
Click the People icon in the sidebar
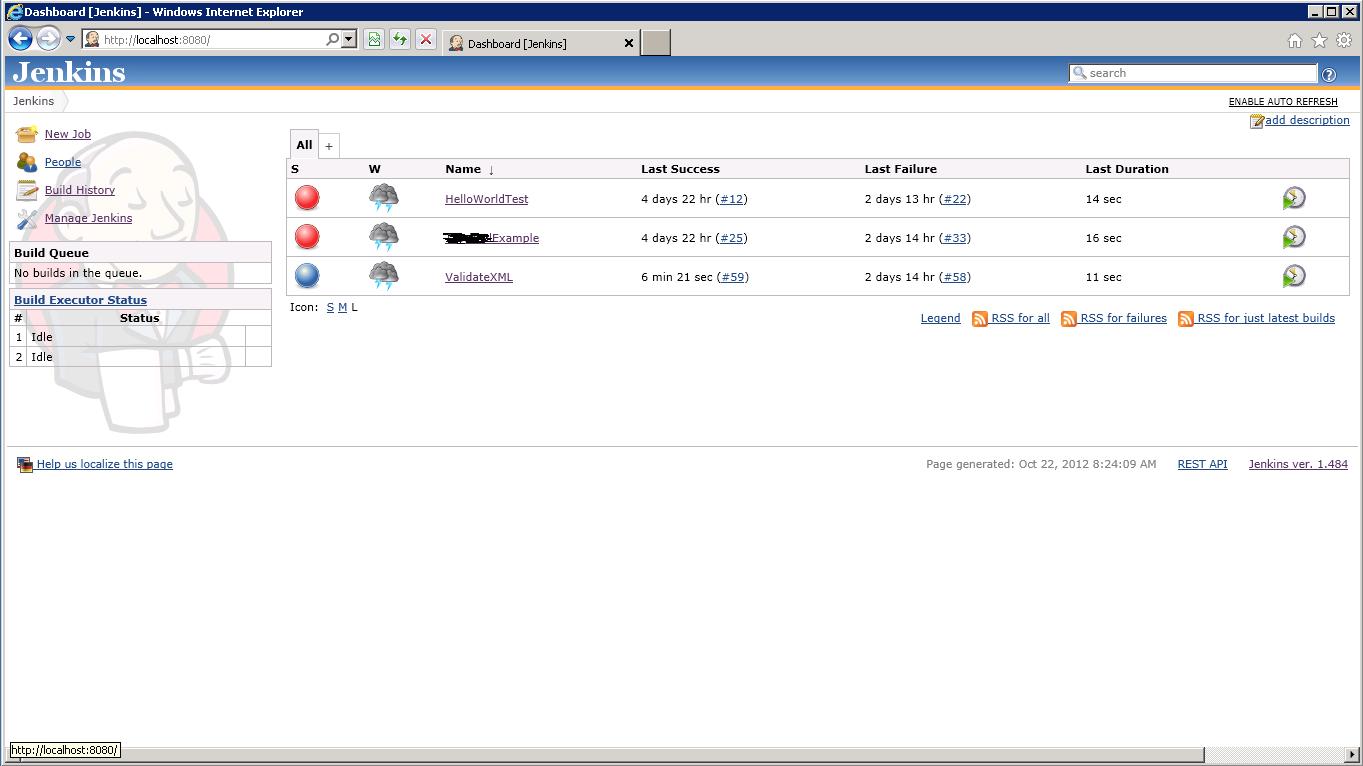click(27, 162)
